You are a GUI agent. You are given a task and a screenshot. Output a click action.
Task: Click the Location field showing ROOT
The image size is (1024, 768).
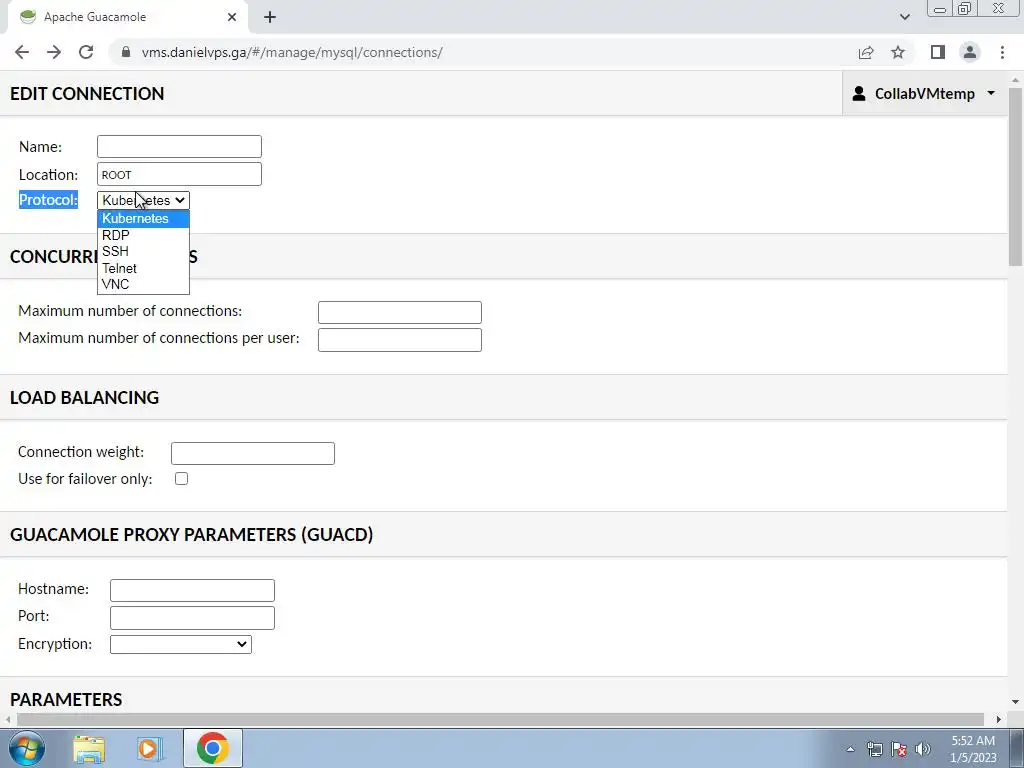pos(179,174)
